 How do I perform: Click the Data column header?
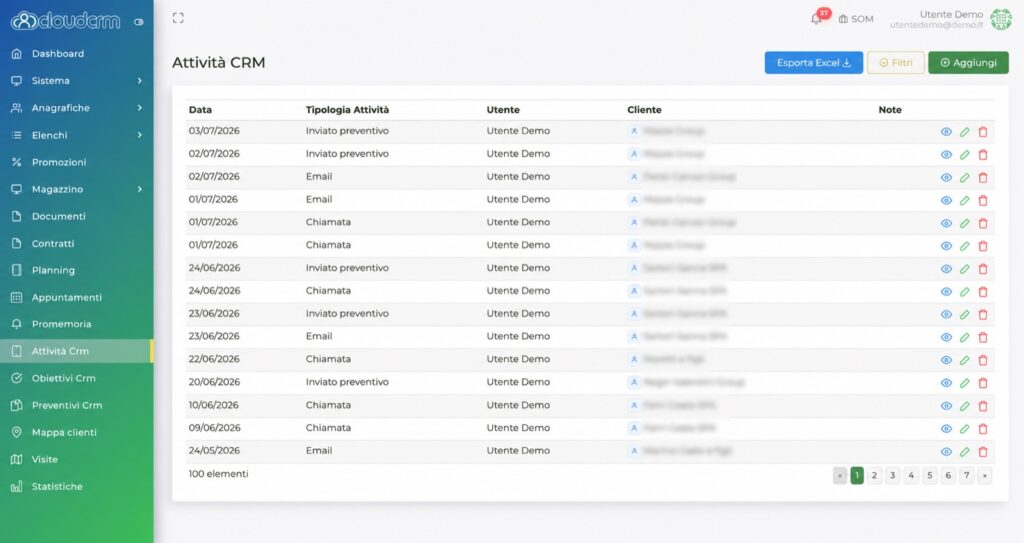tap(200, 110)
